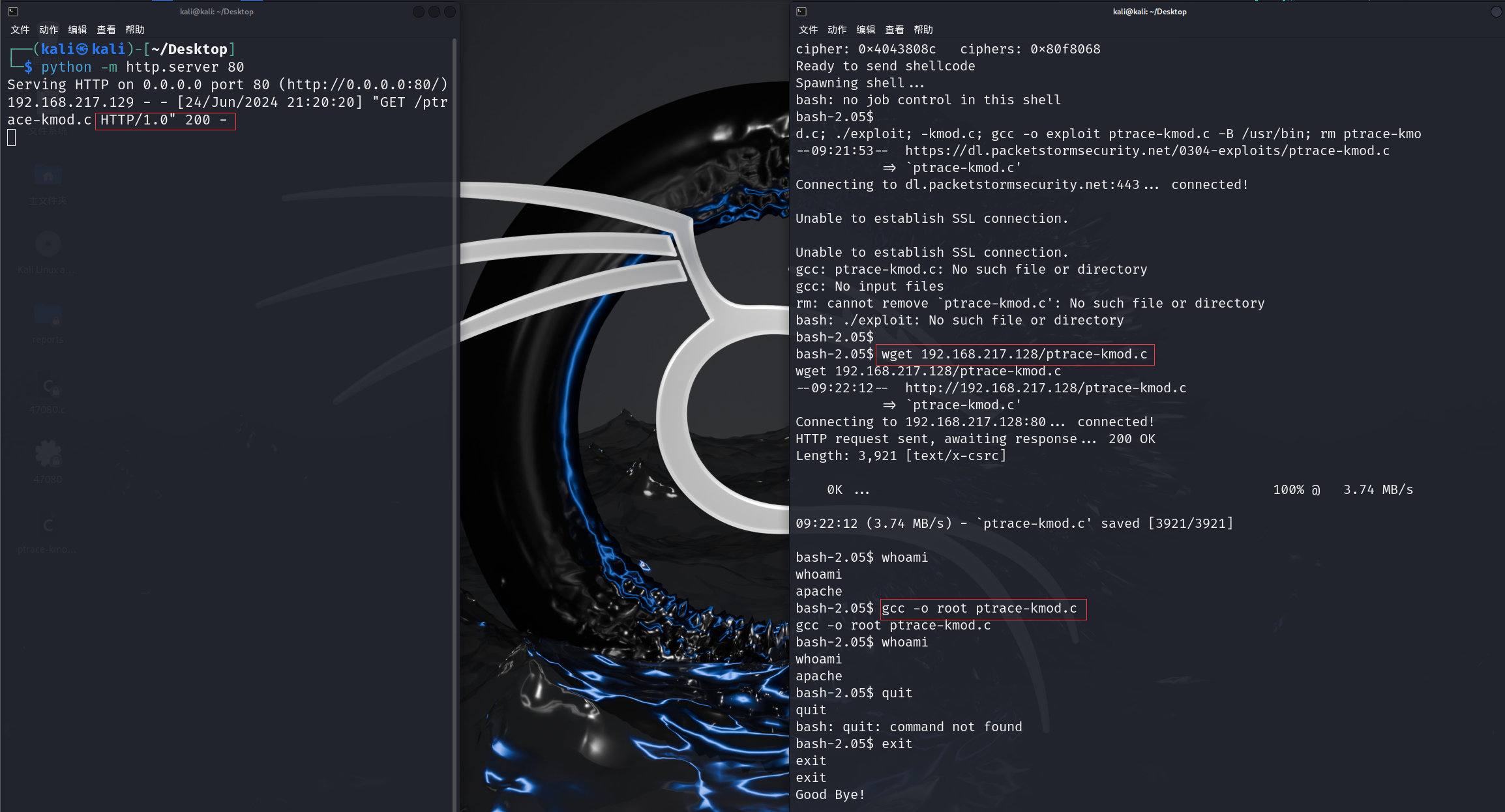Image resolution: width=1505 pixels, height=812 pixels.
Task: Close the left terminal window
Action: pos(450,12)
